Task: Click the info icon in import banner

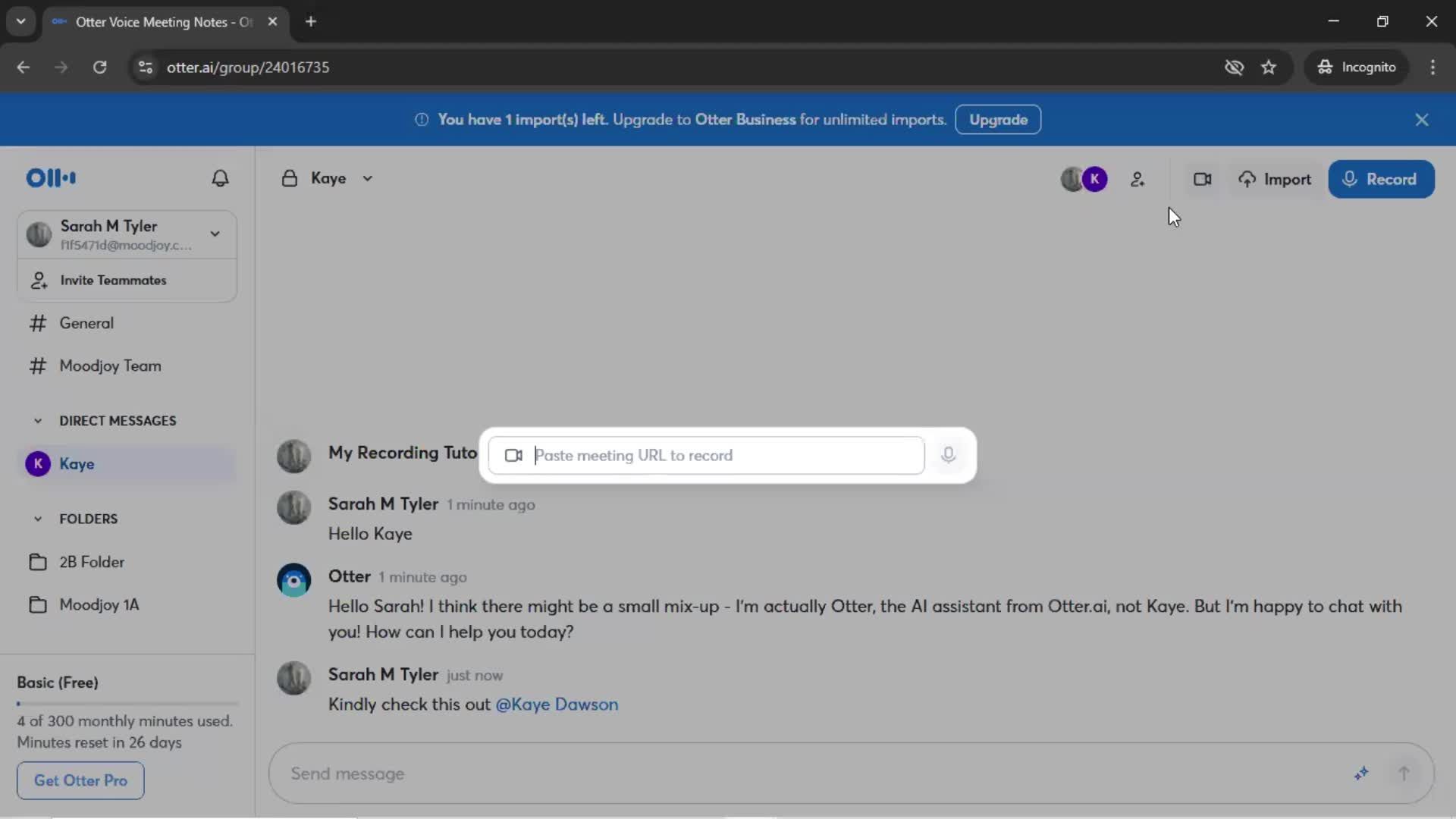Action: tap(422, 120)
